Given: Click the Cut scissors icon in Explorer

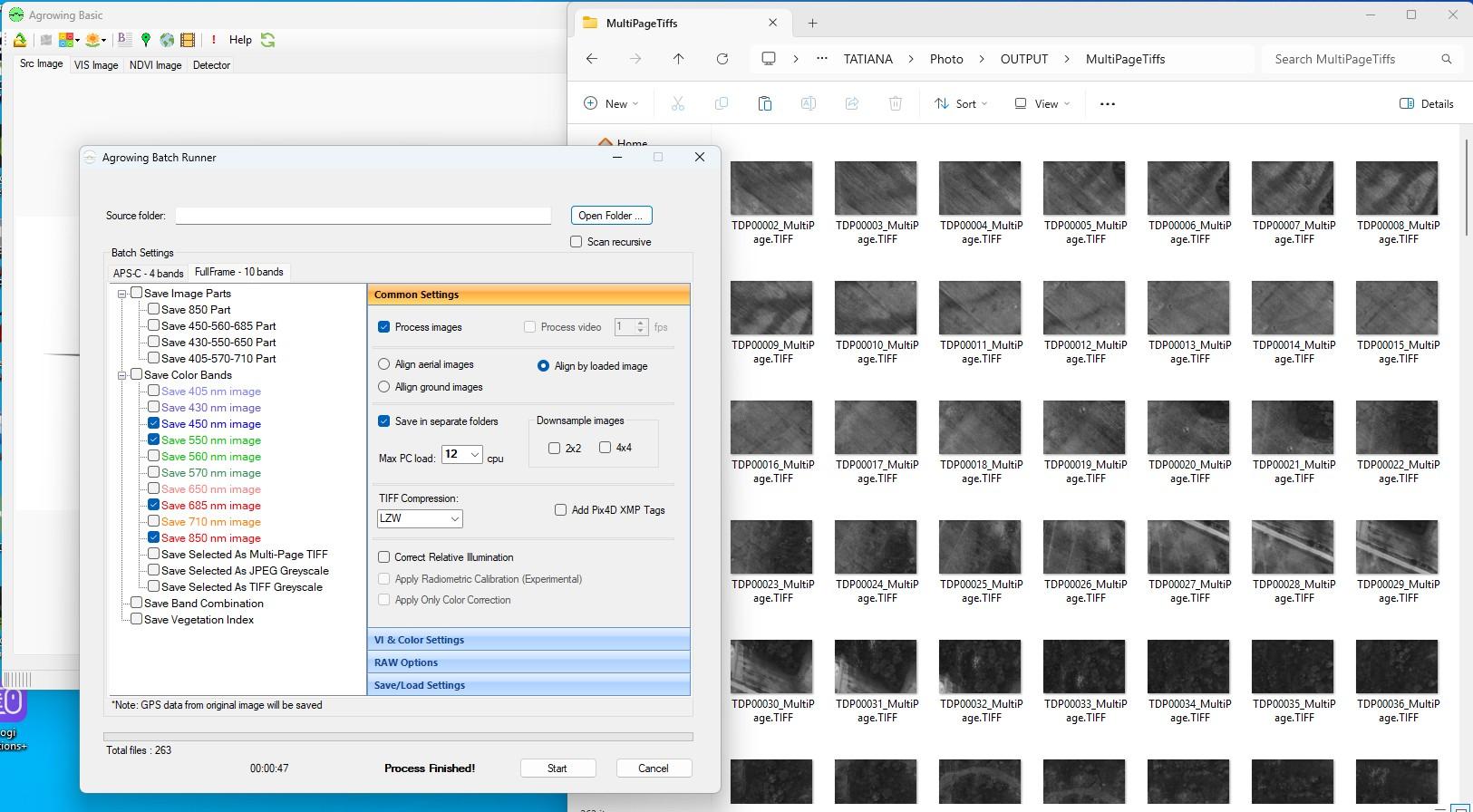Looking at the screenshot, I should [677, 104].
